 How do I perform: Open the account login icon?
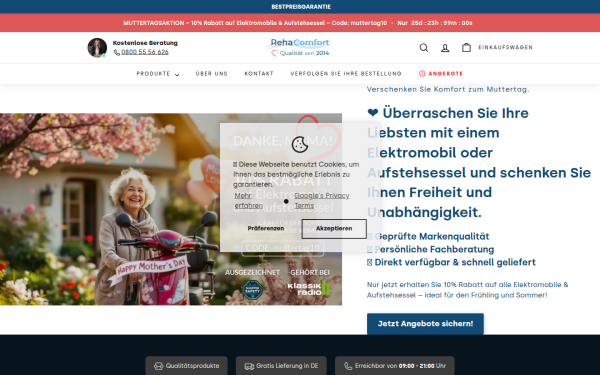445,48
